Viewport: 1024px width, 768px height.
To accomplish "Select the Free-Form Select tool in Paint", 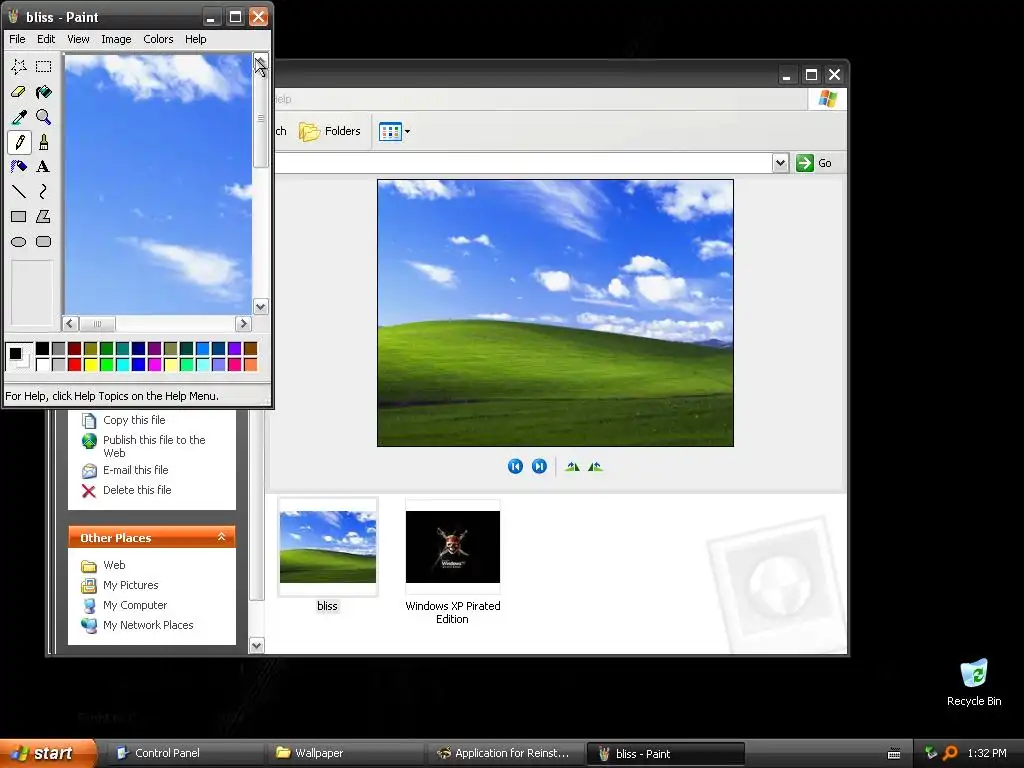I will 19,67.
